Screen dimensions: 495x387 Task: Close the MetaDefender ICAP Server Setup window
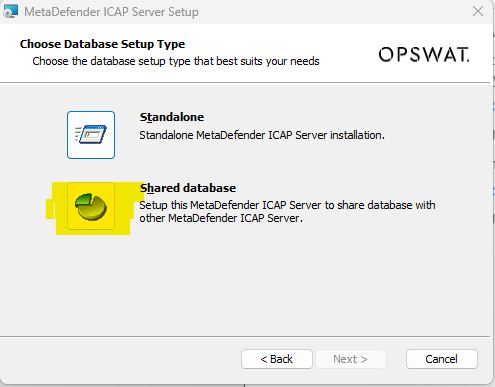478,11
